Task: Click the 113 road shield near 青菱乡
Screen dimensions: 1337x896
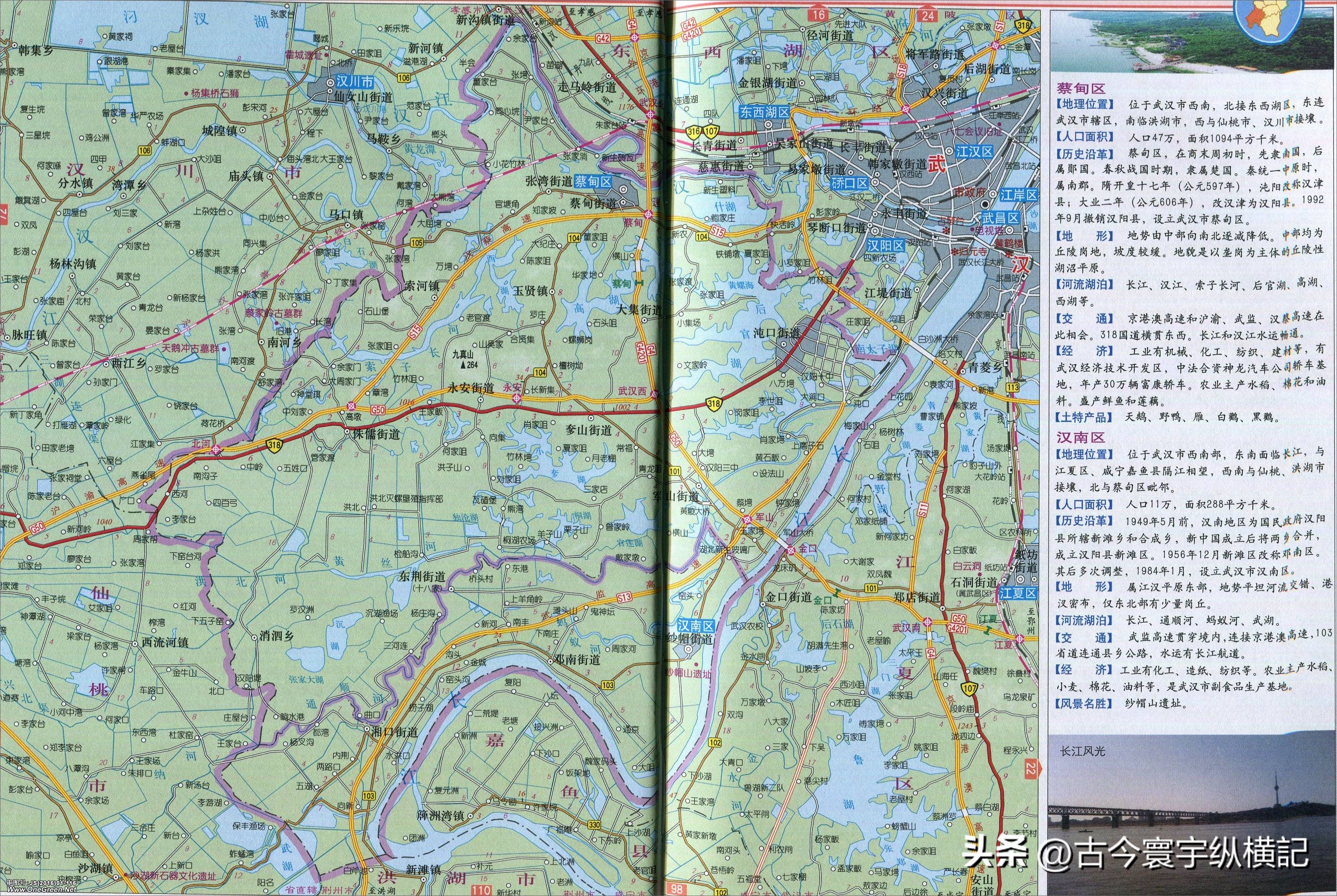Action: pyautogui.click(x=1013, y=388)
